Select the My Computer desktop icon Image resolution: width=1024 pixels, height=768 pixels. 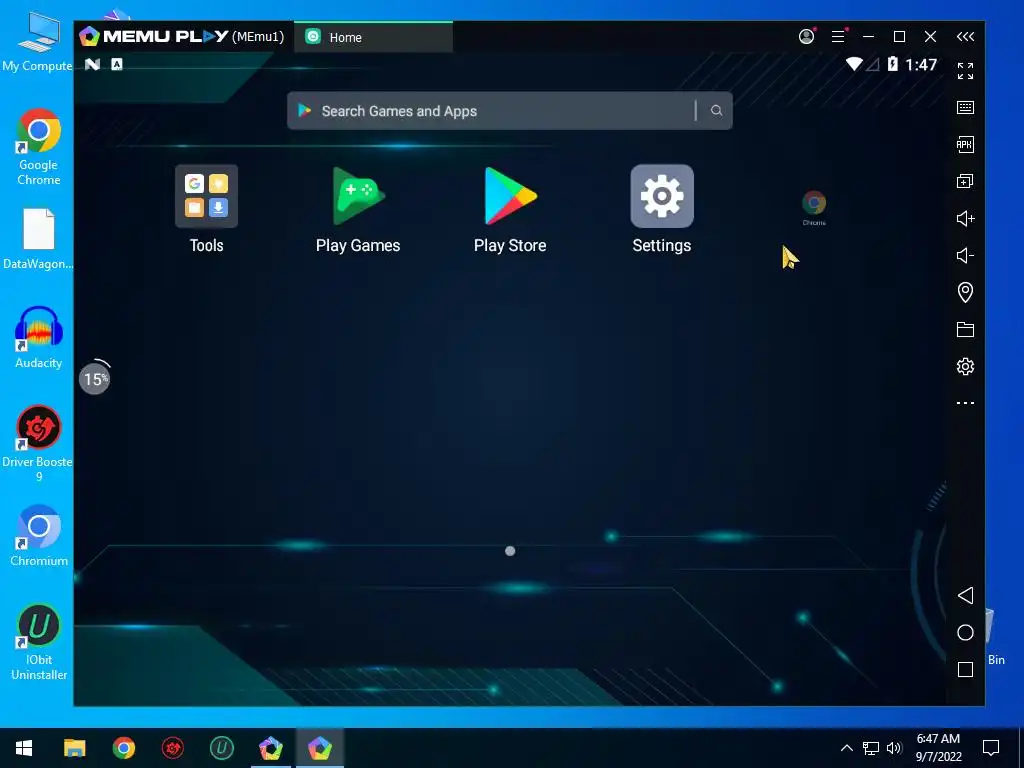37,42
